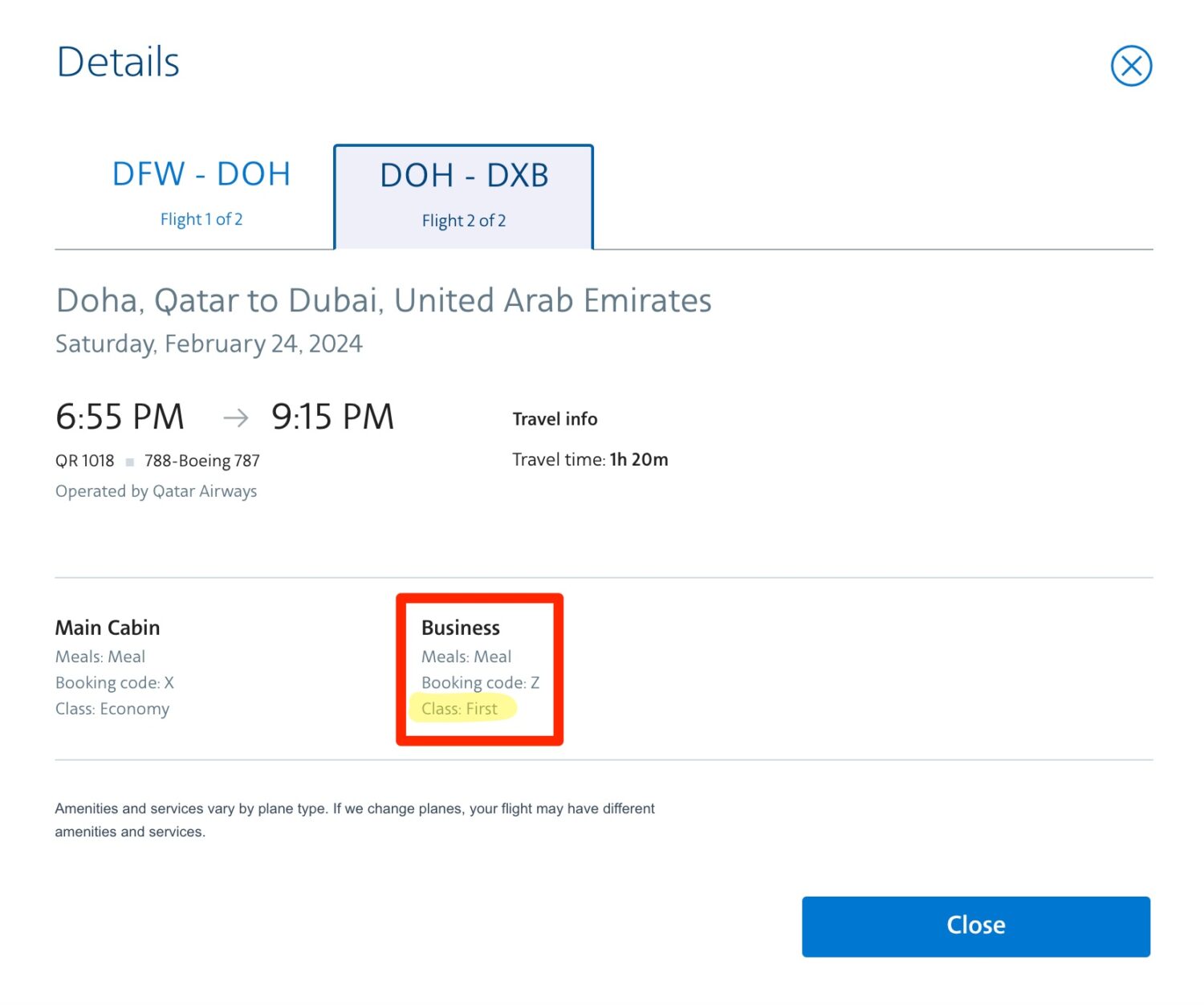Image resolution: width=1204 pixels, height=1005 pixels.
Task: Select the DOH - DXB flight tab
Action: 464,196
